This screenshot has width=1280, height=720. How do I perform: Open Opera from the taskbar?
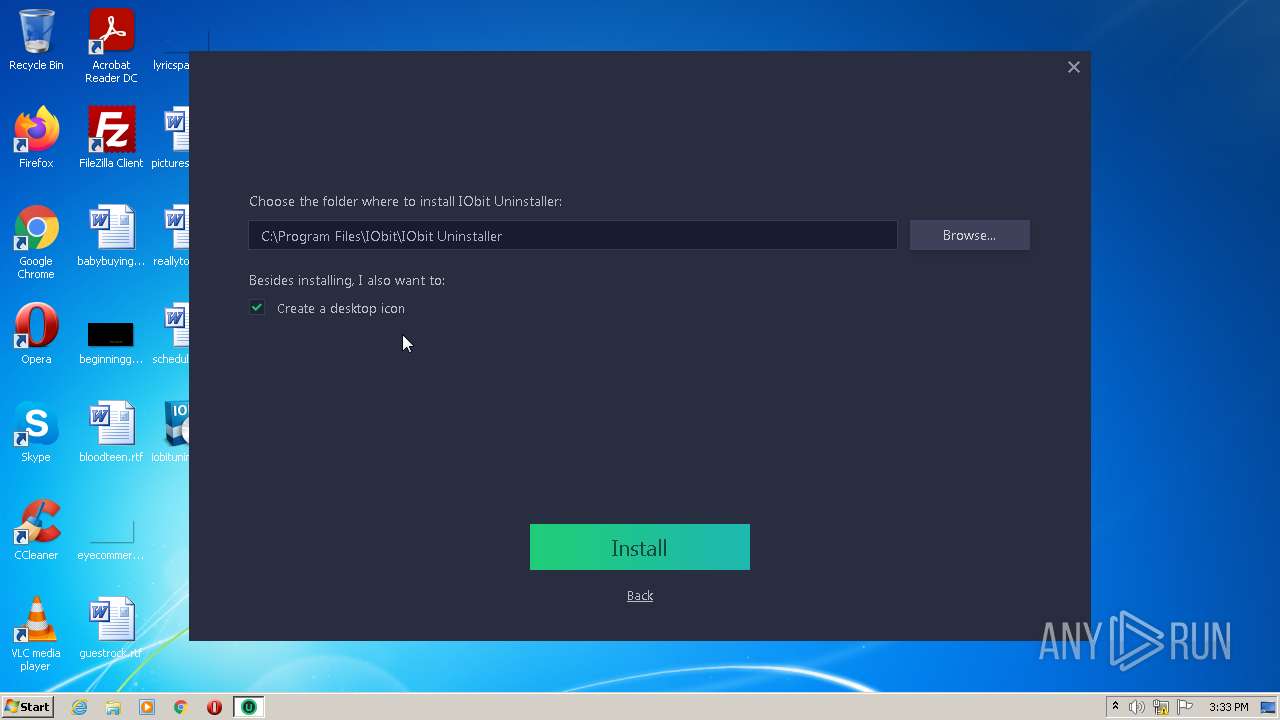[214, 707]
